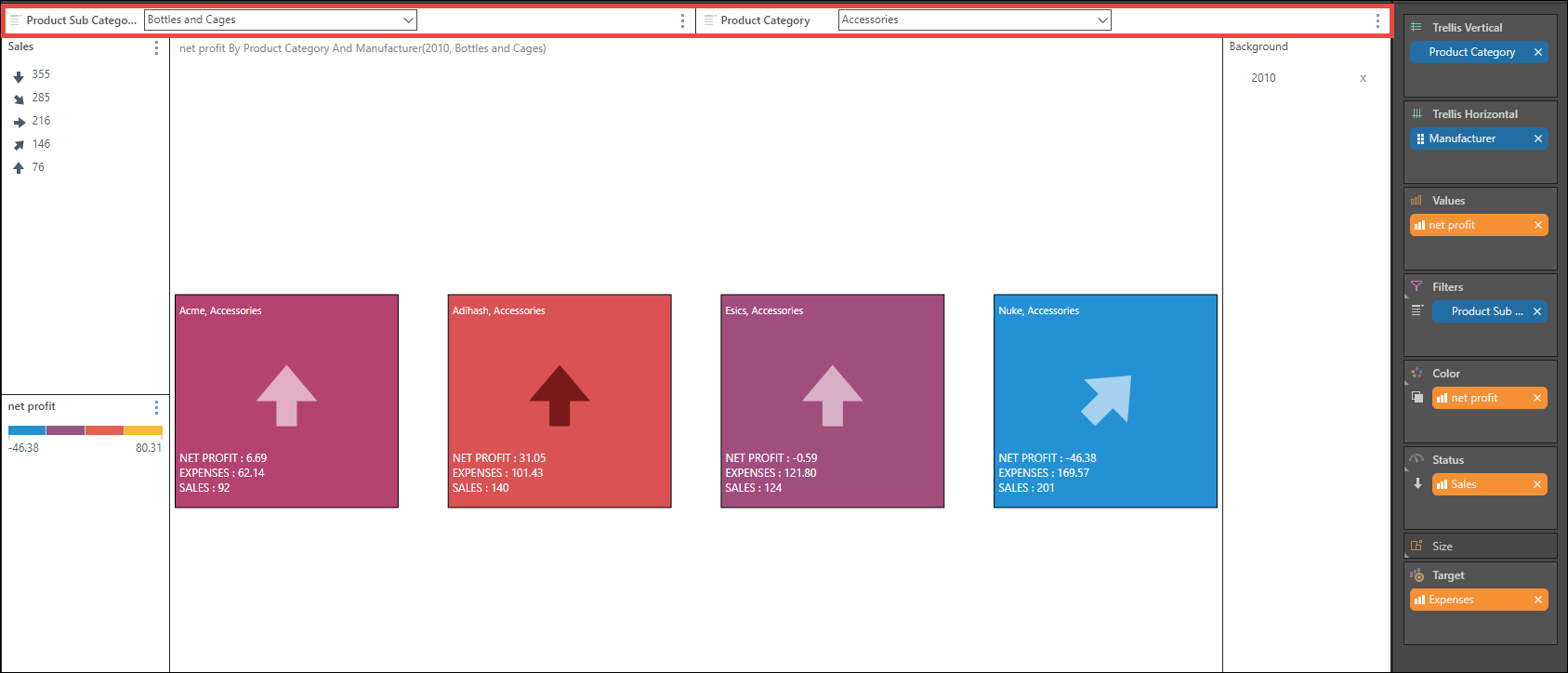Expand the Accessories category dropdown
Screen dimensions: 1568x673
pos(1102,20)
